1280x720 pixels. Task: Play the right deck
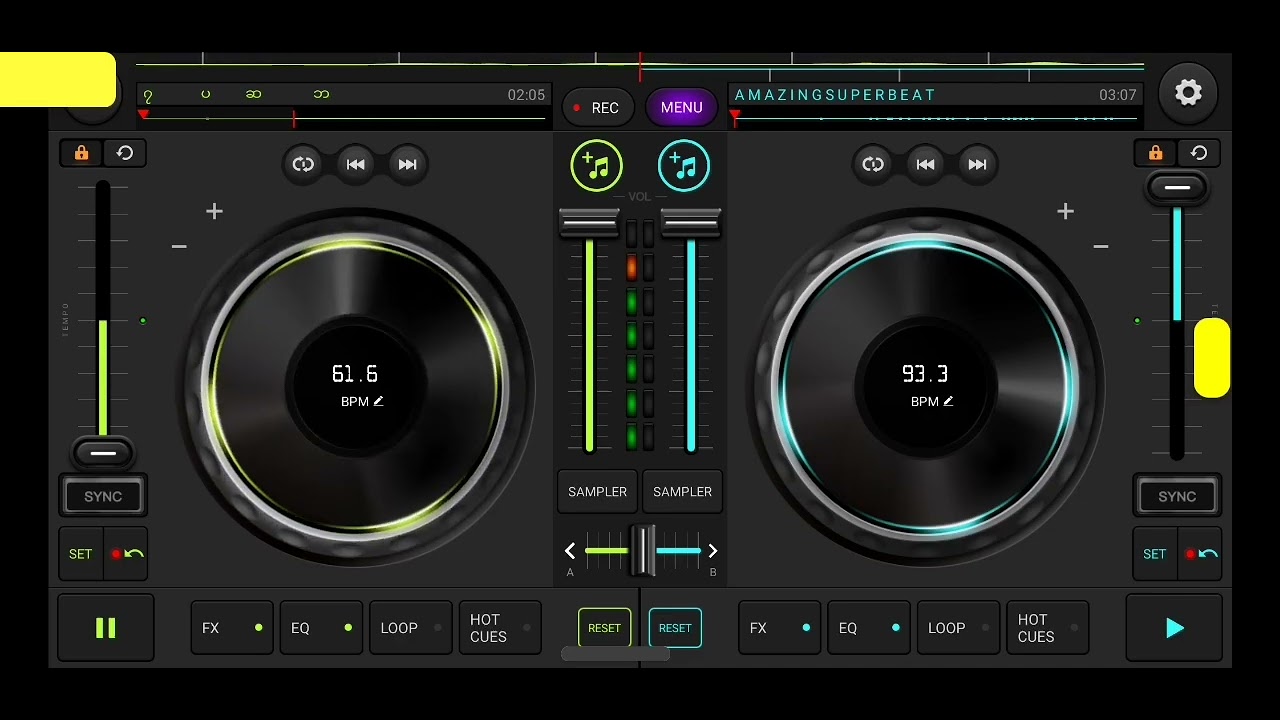[x=1174, y=628]
